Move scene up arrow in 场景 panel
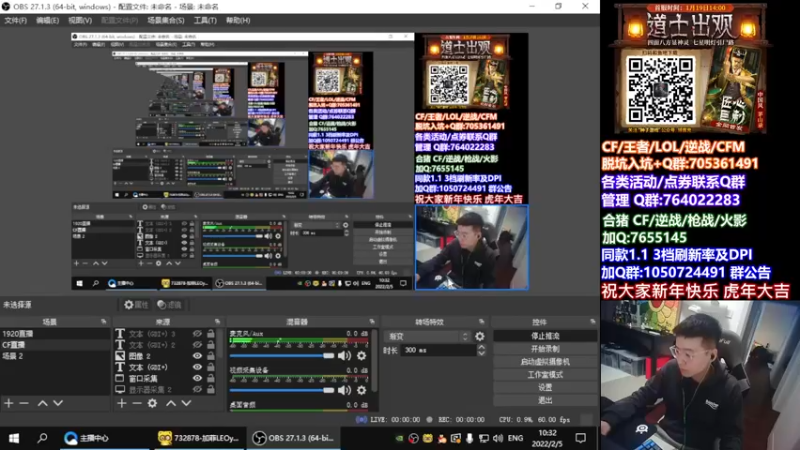Viewport: 800px width, 450px height. pyautogui.click(x=42, y=403)
